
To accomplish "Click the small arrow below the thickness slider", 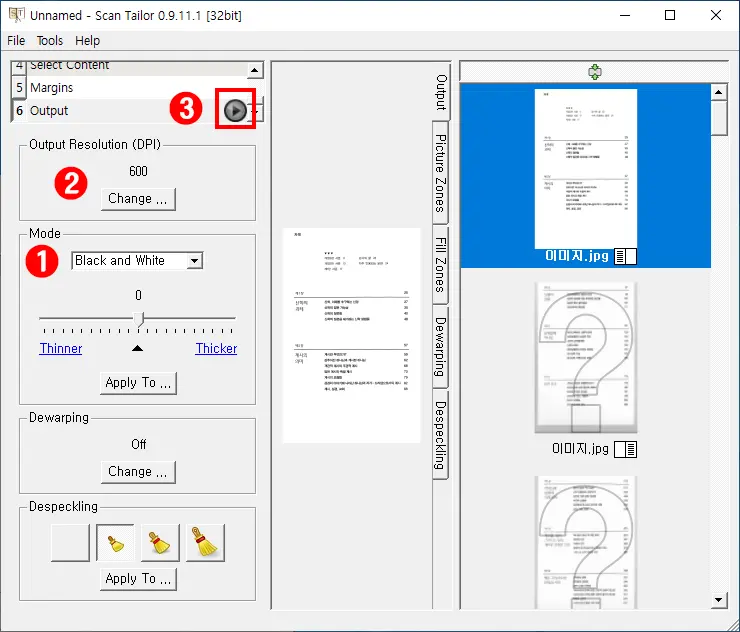I will pyautogui.click(x=138, y=348).
